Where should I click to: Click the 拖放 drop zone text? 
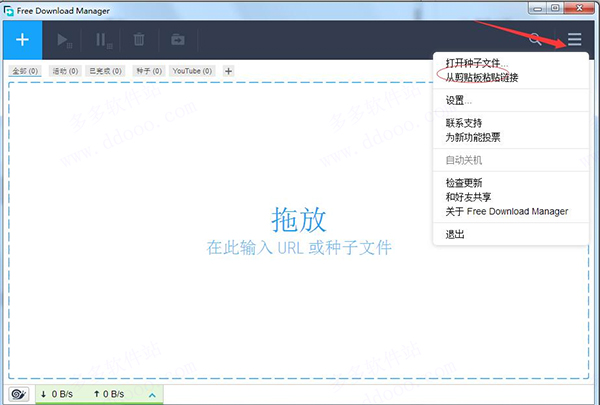click(x=299, y=220)
